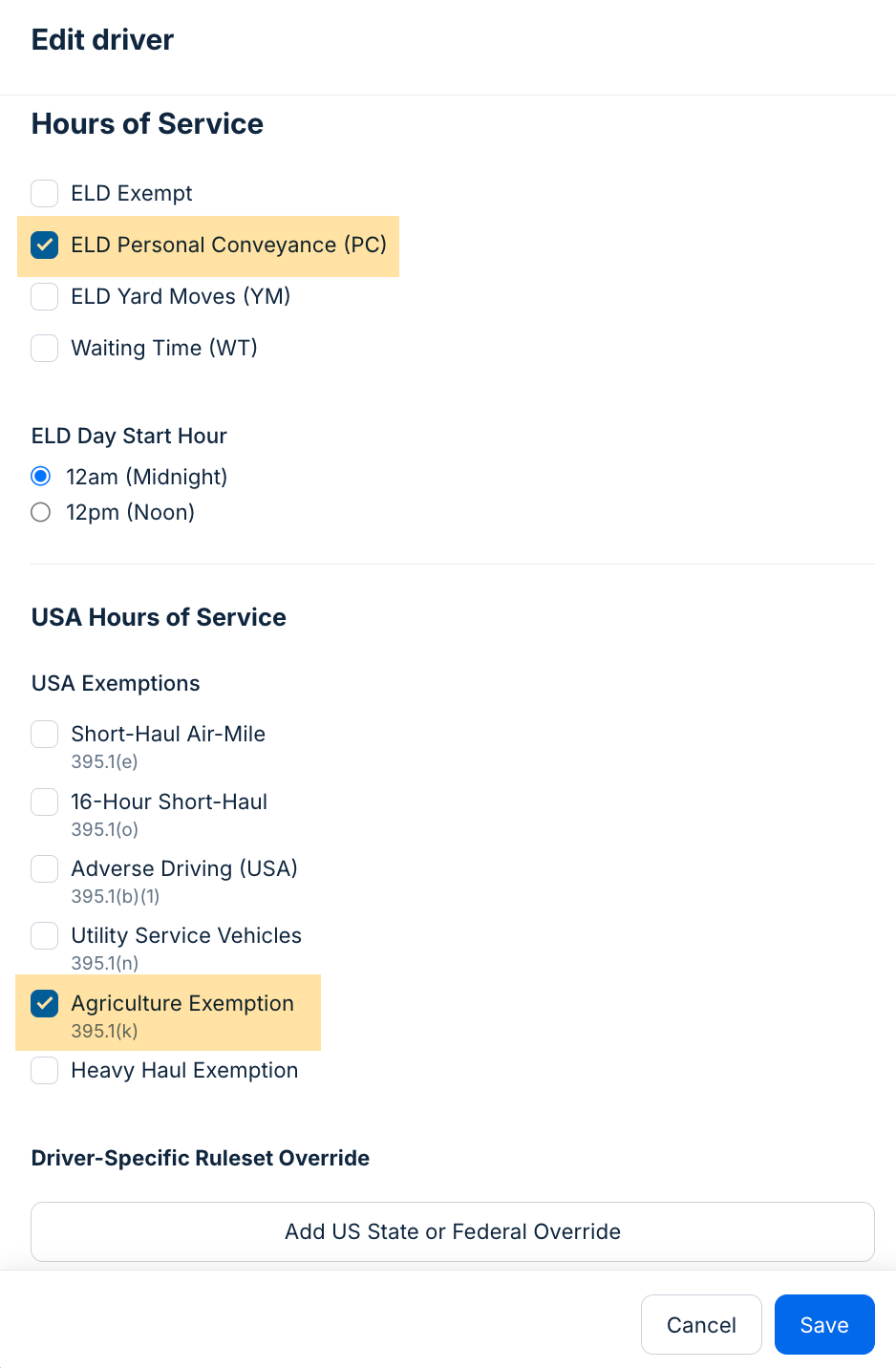Viewport: 896px width, 1368px height.
Task: Uncheck the Agriculture Exemption box
Action: click(45, 1003)
